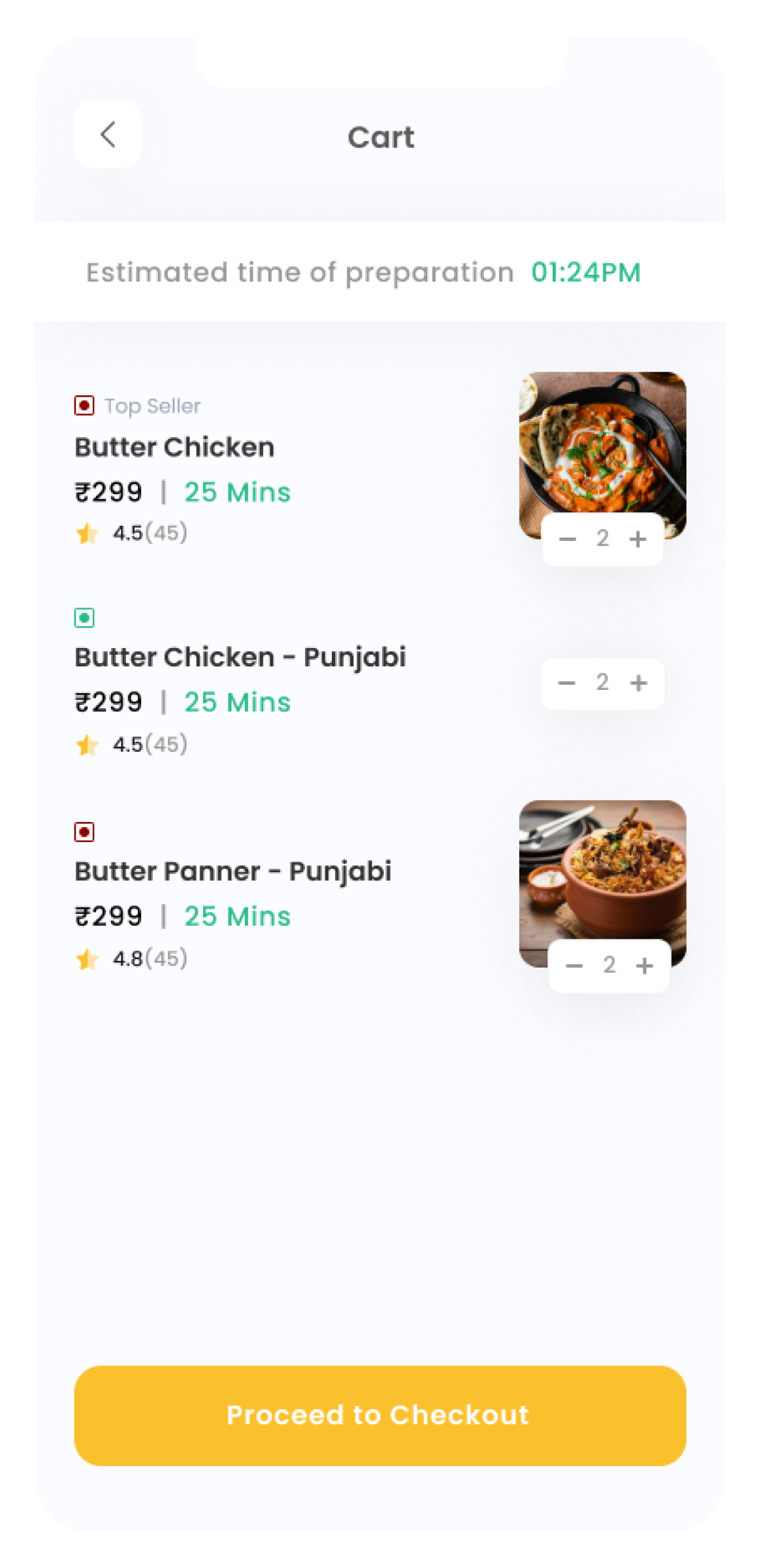Decrease Butter Chicken quantity with minus
Image resolution: width=761 pixels, height=1568 pixels.
568,539
